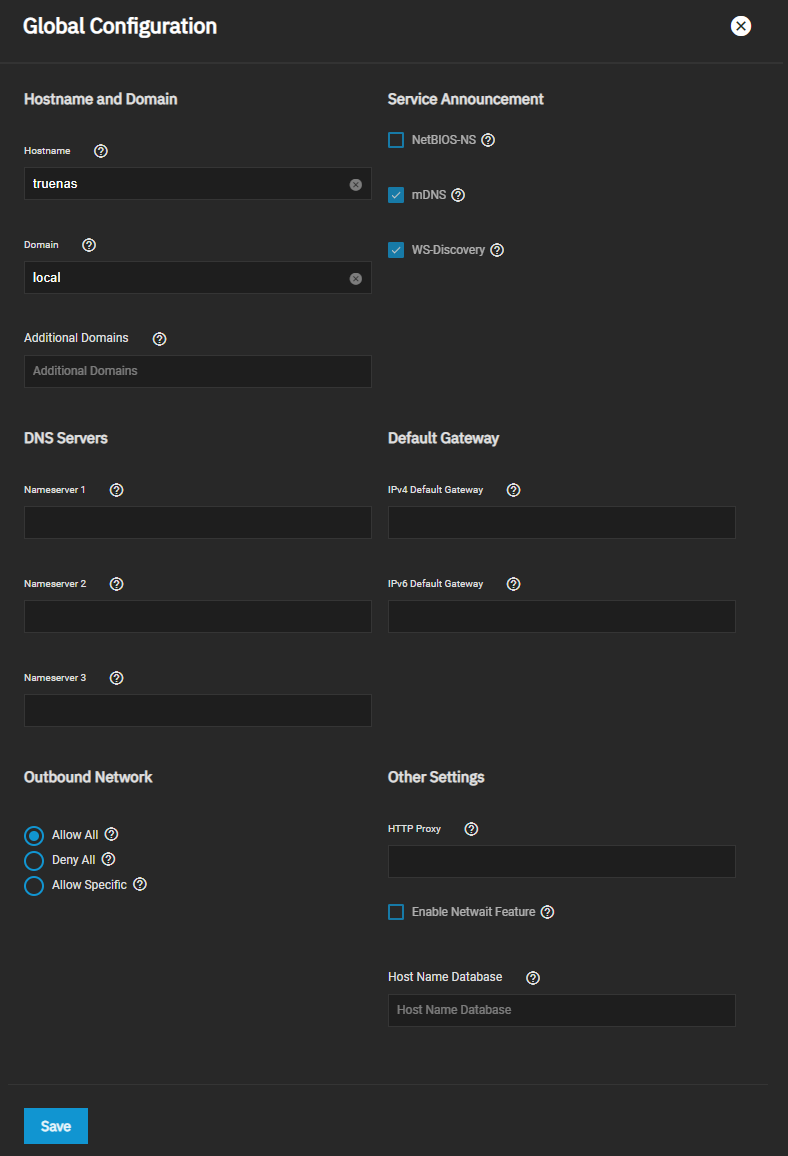This screenshot has width=788, height=1156.
Task: Close the Global Configuration panel
Action: (741, 26)
